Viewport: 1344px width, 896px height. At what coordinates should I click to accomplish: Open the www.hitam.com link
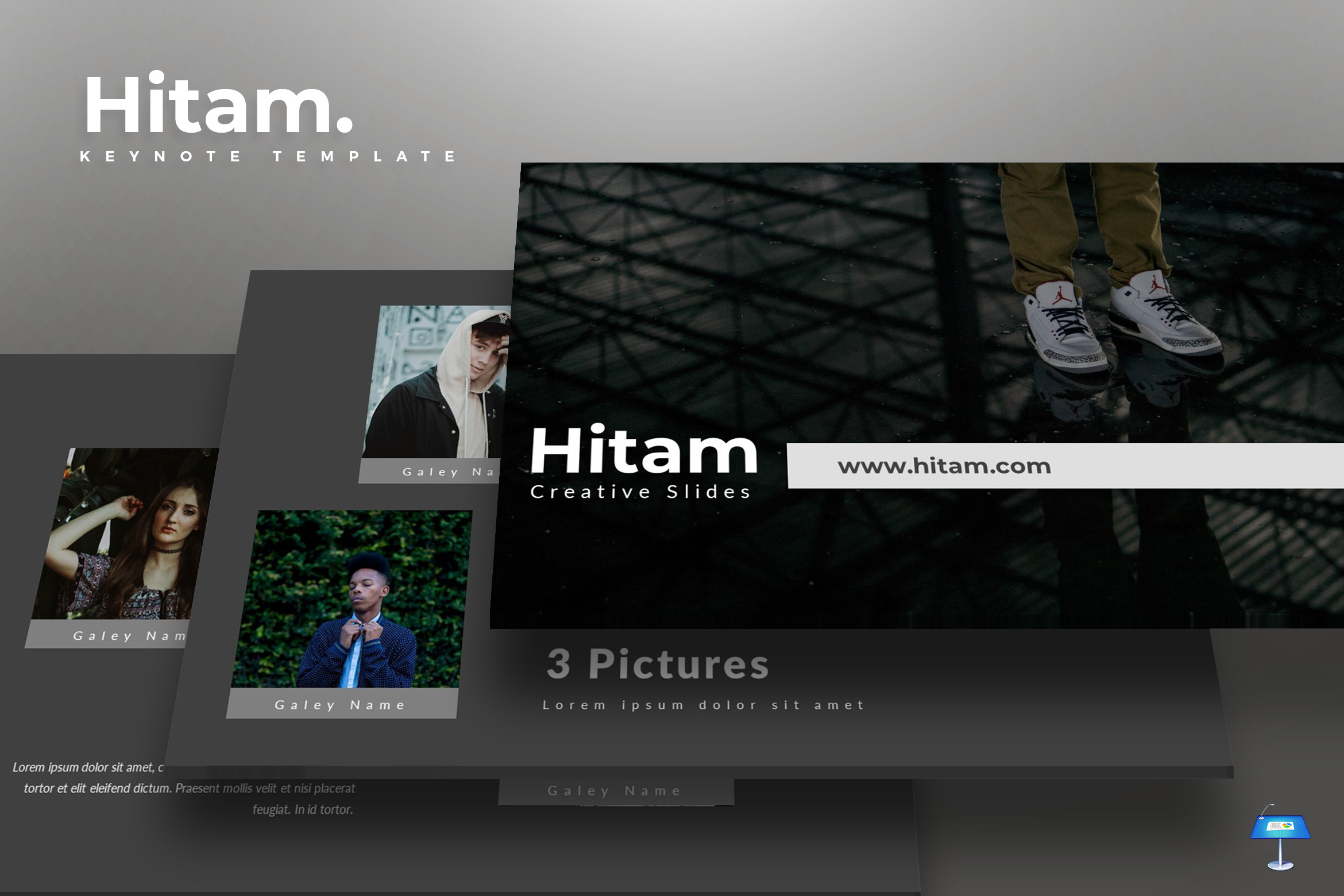[x=944, y=466]
